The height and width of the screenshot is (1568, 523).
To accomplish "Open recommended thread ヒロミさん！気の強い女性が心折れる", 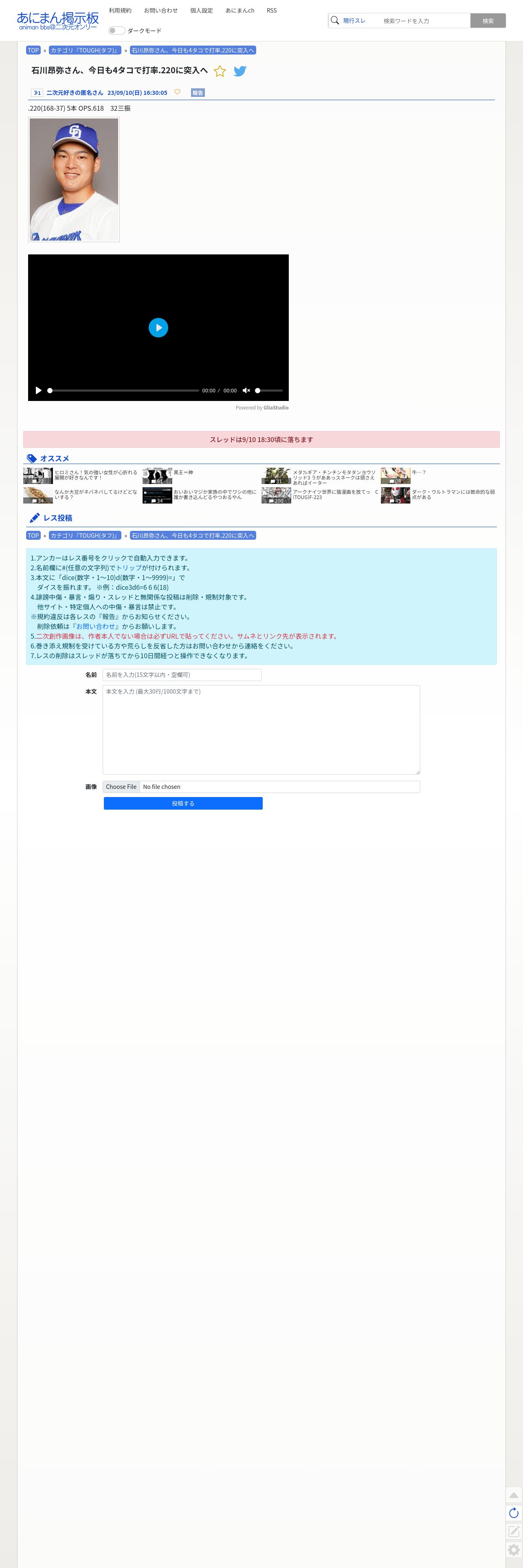I will coord(96,475).
